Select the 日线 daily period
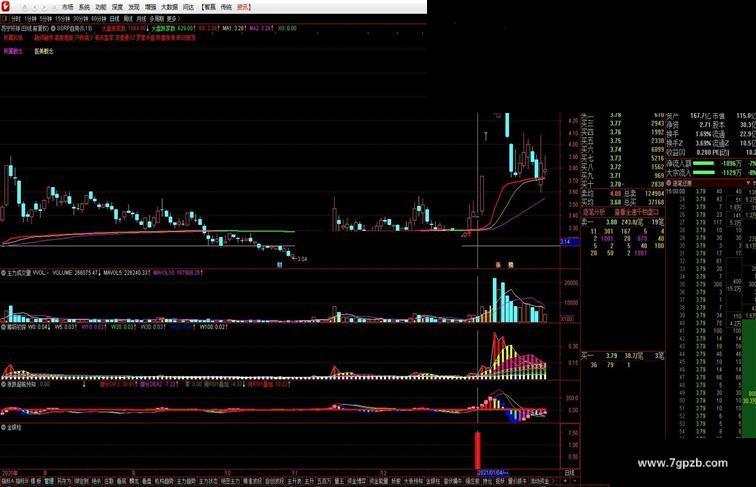The width and height of the screenshot is (756, 487). [x=114, y=18]
